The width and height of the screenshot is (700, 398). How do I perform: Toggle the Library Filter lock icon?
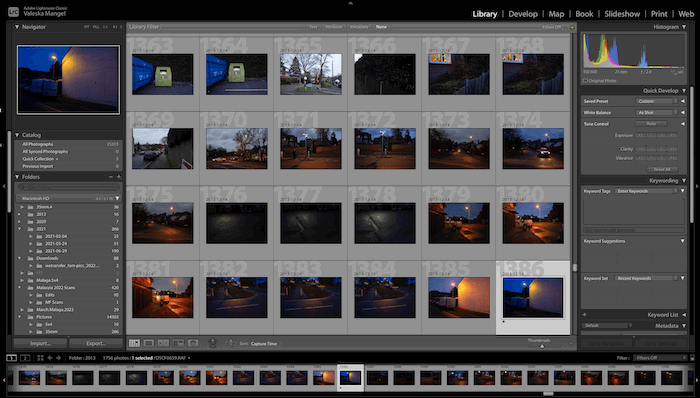(x=572, y=27)
